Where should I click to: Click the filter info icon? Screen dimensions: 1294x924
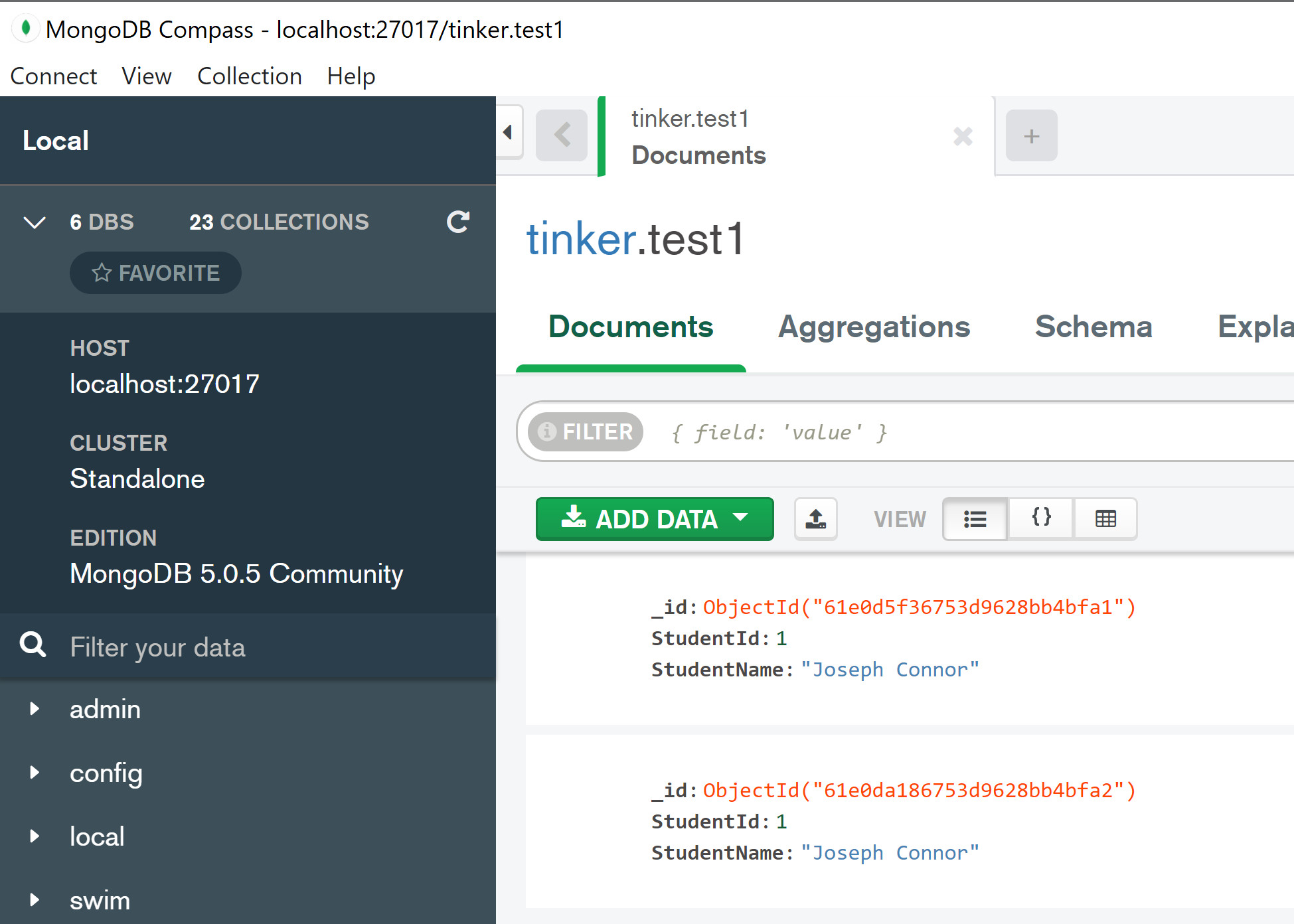point(547,432)
